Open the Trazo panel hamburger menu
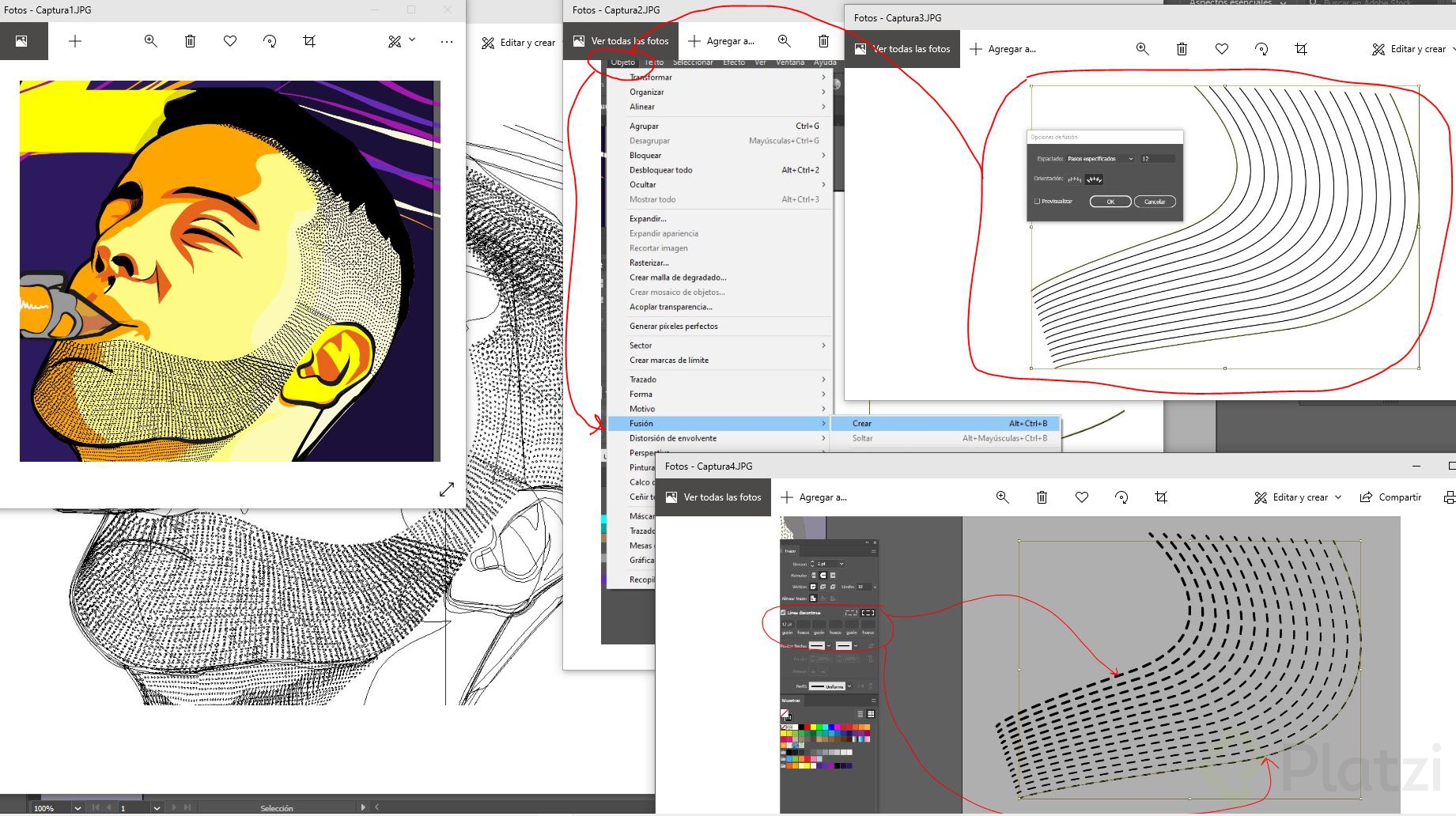 (x=873, y=551)
